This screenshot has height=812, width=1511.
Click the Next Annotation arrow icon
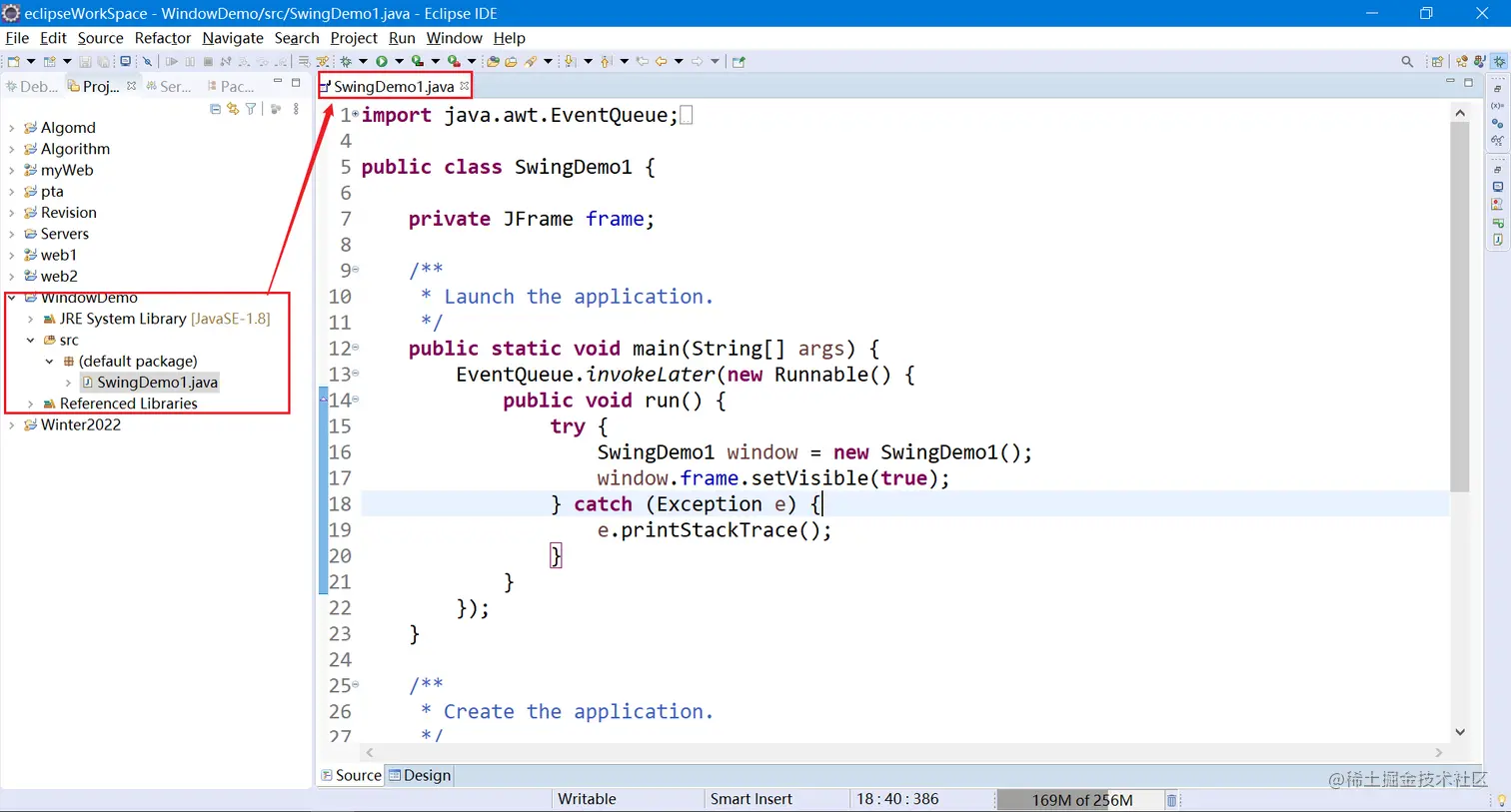click(x=569, y=61)
